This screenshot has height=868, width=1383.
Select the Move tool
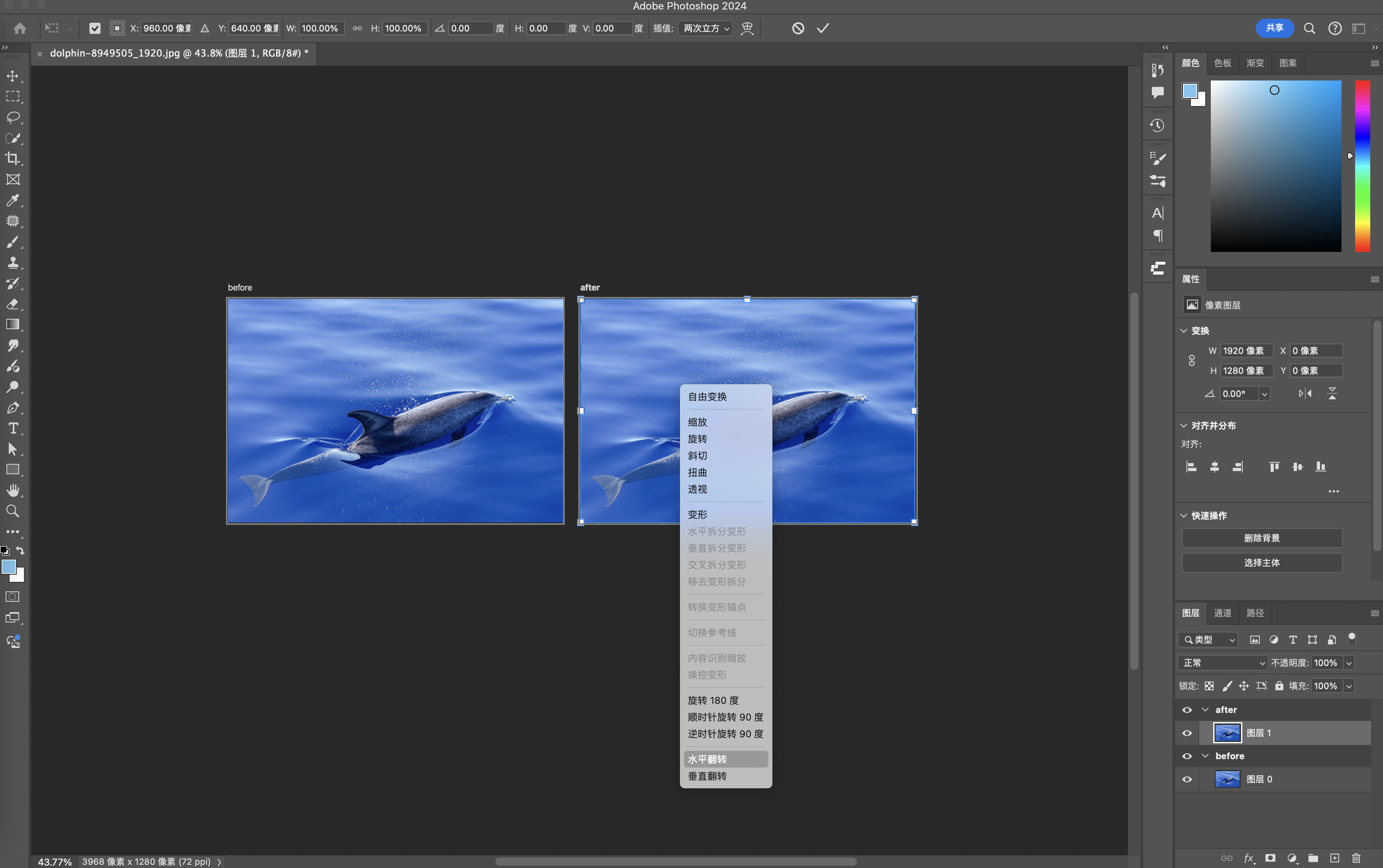pyautogui.click(x=13, y=76)
